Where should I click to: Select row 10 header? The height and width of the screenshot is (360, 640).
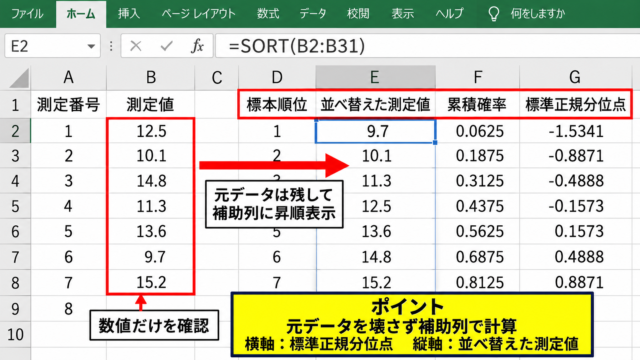pyautogui.click(x=15, y=334)
